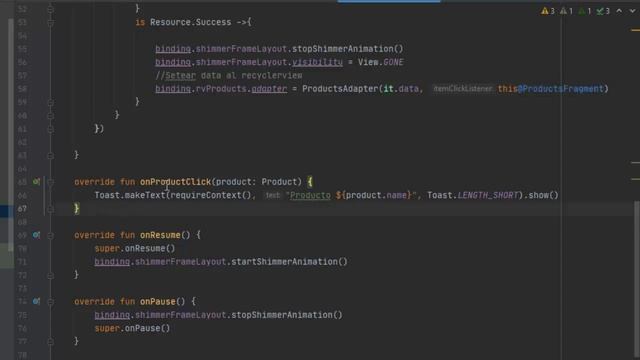
Task: Go to next highlighted problem with down arrow
Action: pos(632,11)
